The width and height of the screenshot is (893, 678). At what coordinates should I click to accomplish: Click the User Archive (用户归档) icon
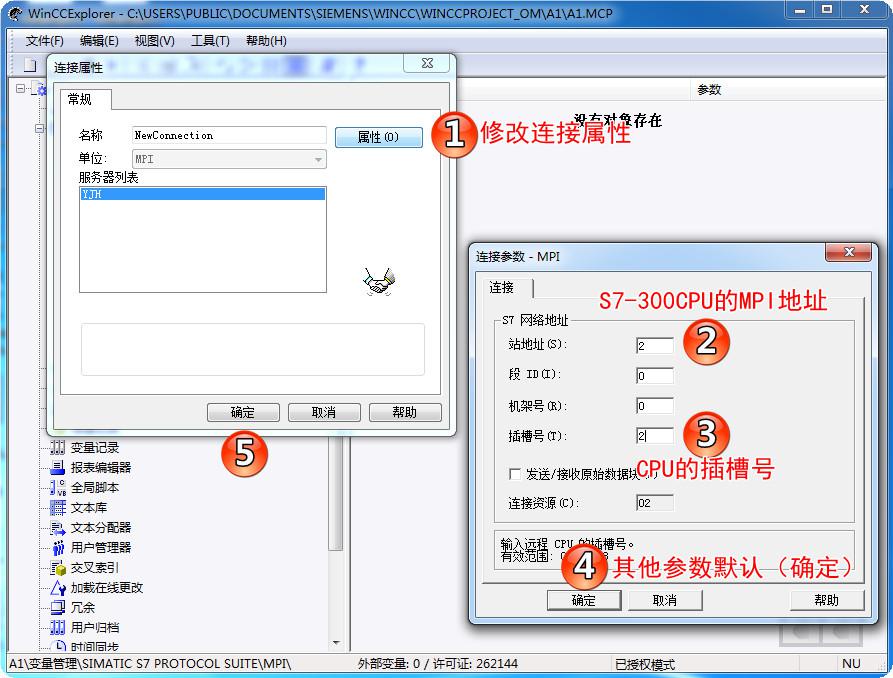click(57, 627)
